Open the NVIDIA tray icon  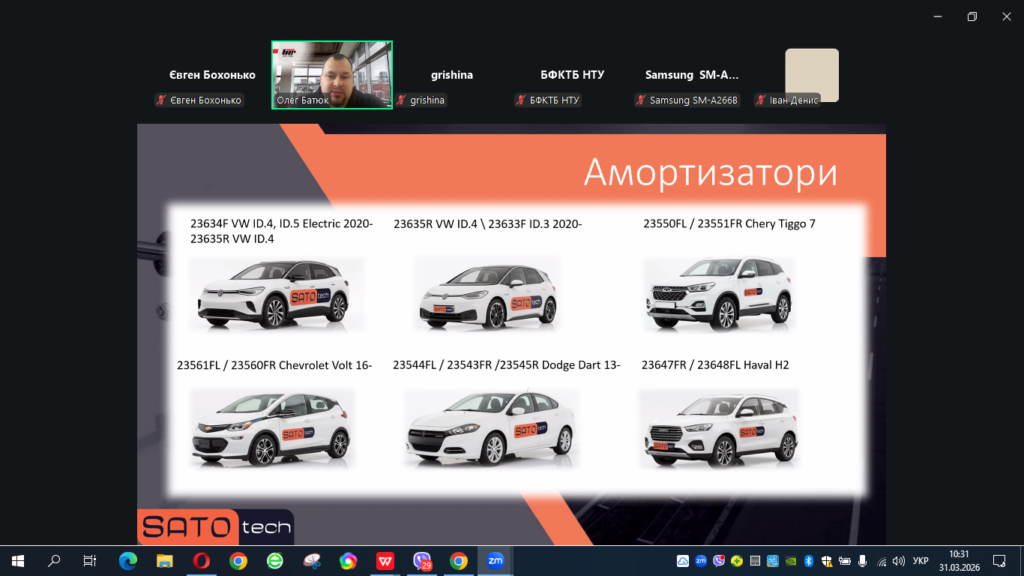tap(792, 561)
